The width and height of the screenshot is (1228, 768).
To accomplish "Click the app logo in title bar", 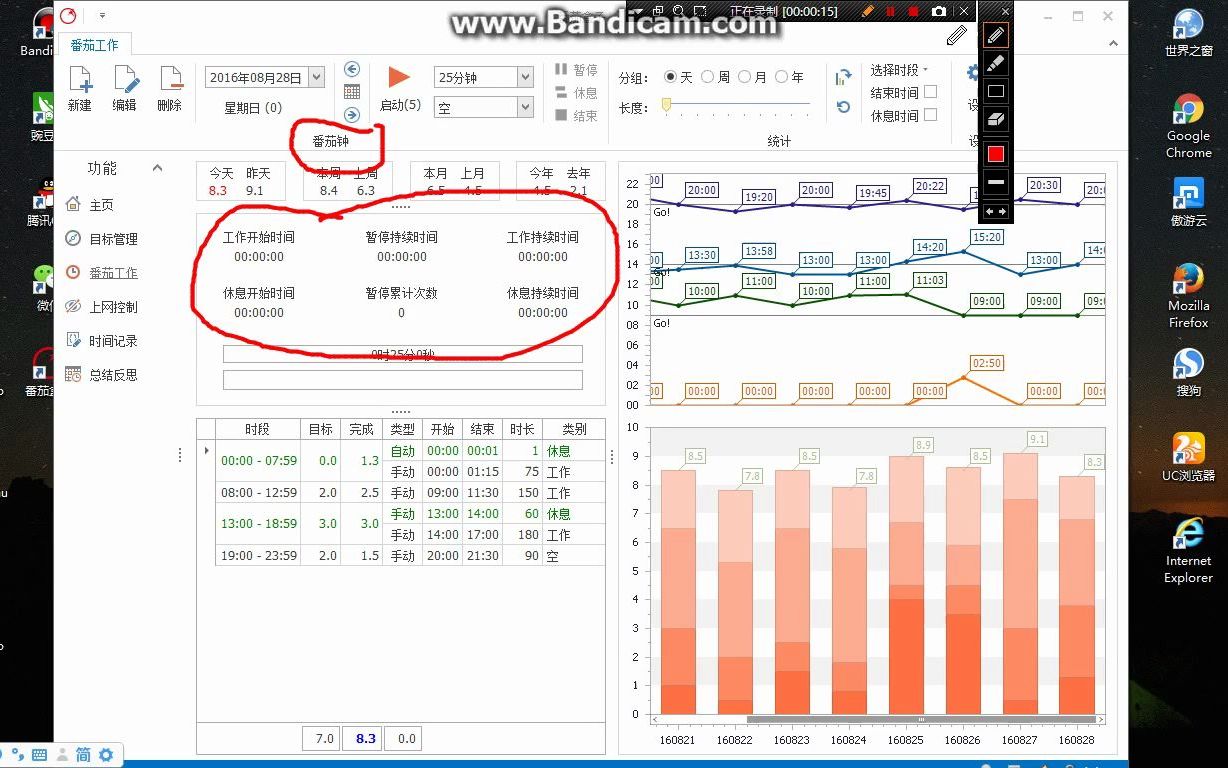I will tap(69, 15).
